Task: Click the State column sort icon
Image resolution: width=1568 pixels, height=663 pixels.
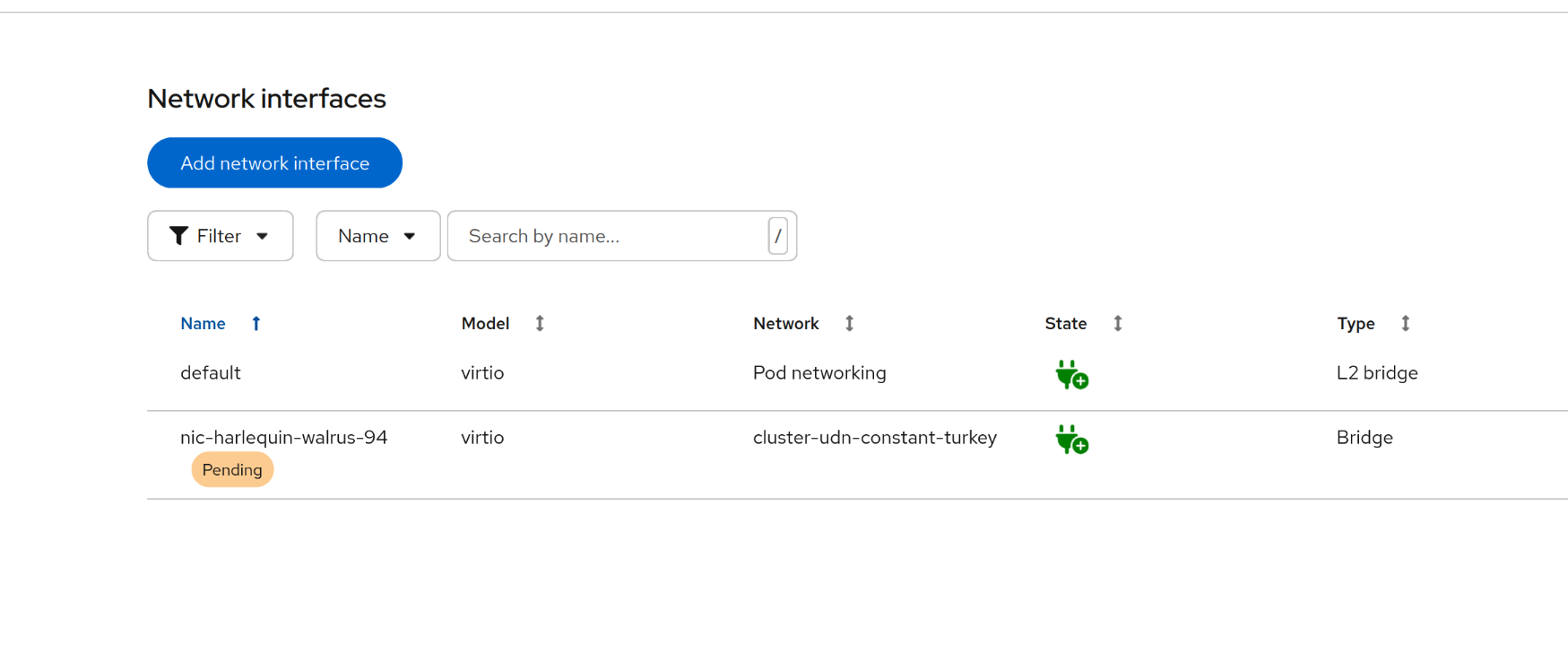Action: point(1118,324)
